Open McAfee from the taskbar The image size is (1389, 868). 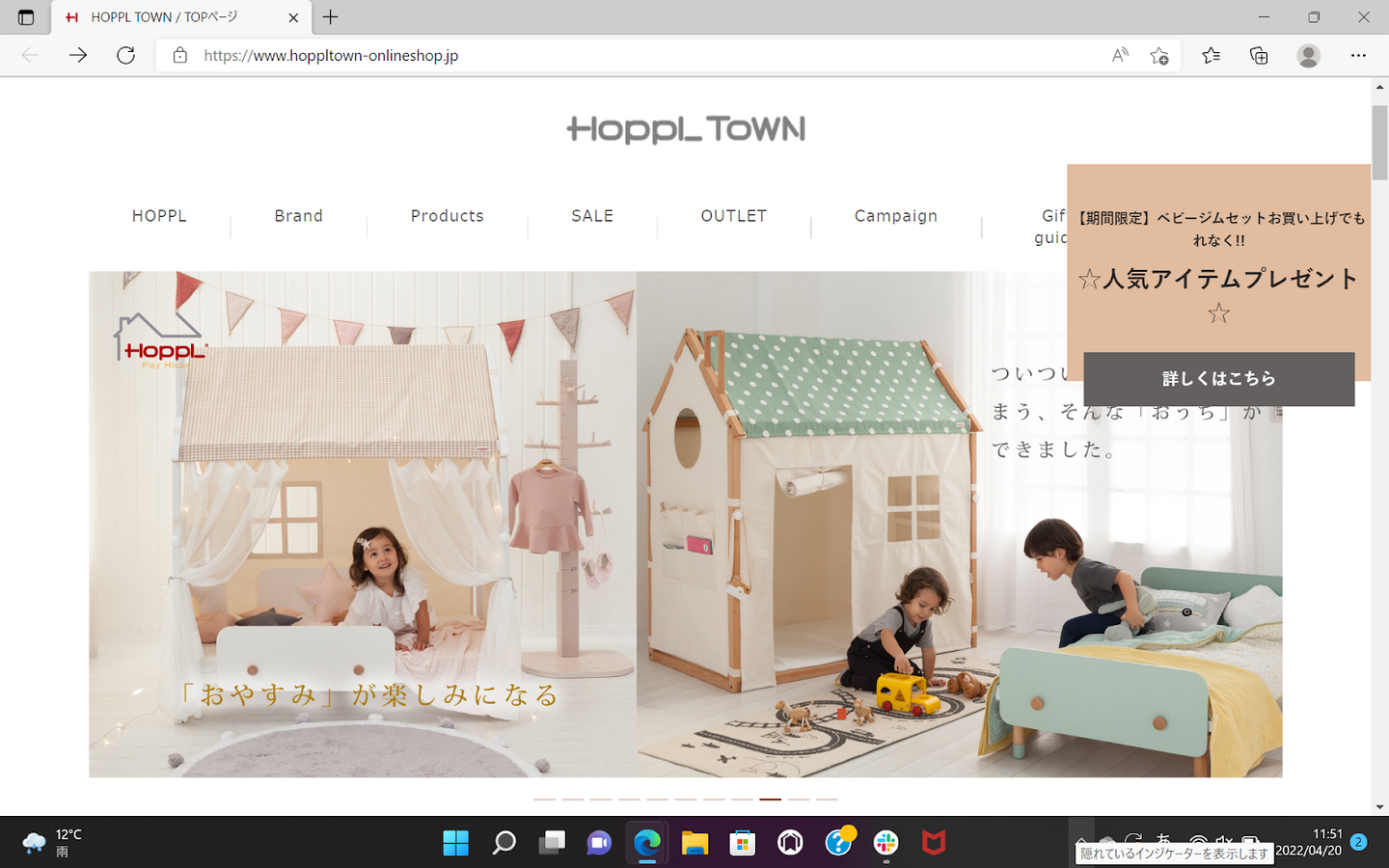pos(934,843)
